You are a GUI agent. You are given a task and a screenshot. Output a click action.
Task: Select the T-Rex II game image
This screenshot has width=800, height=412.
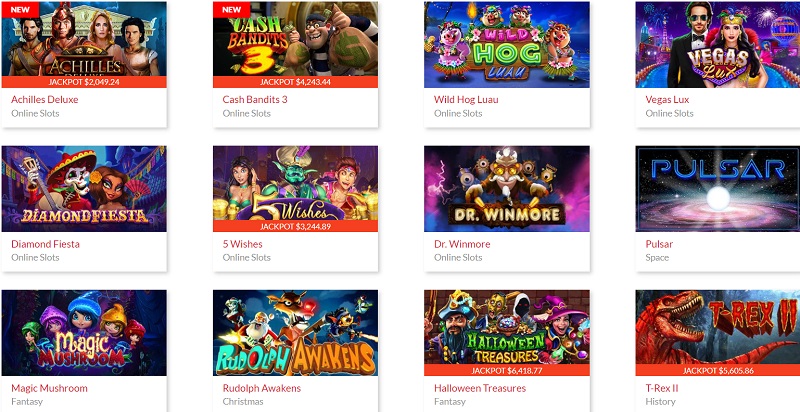(x=718, y=333)
